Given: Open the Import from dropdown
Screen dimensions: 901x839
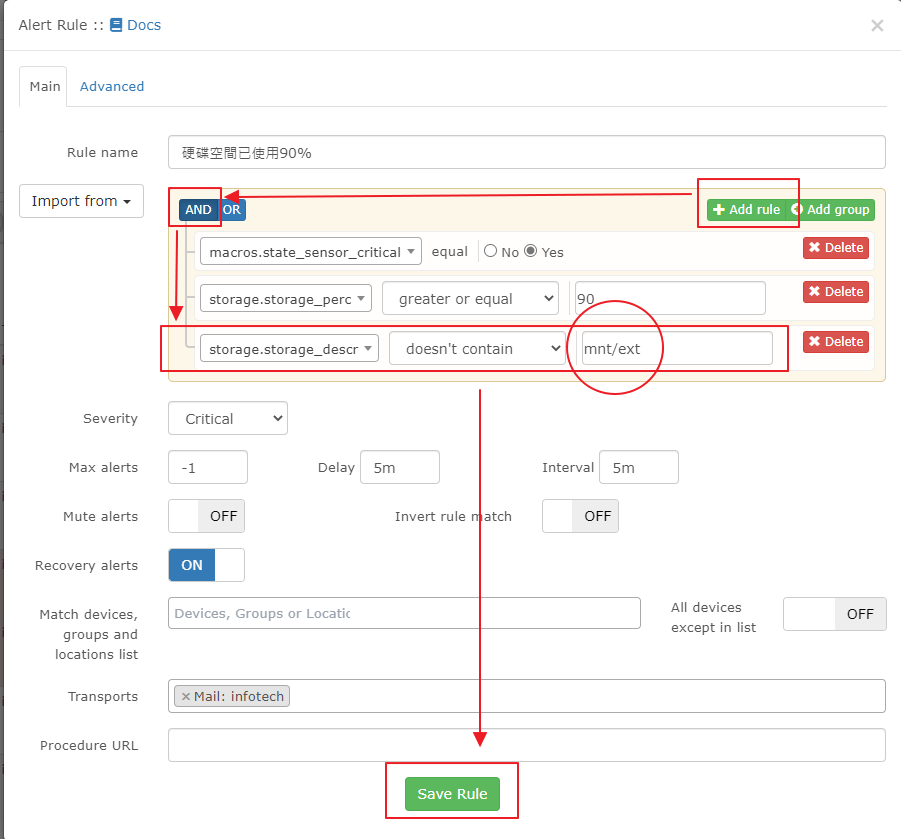Looking at the screenshot, I should (81, 201).
